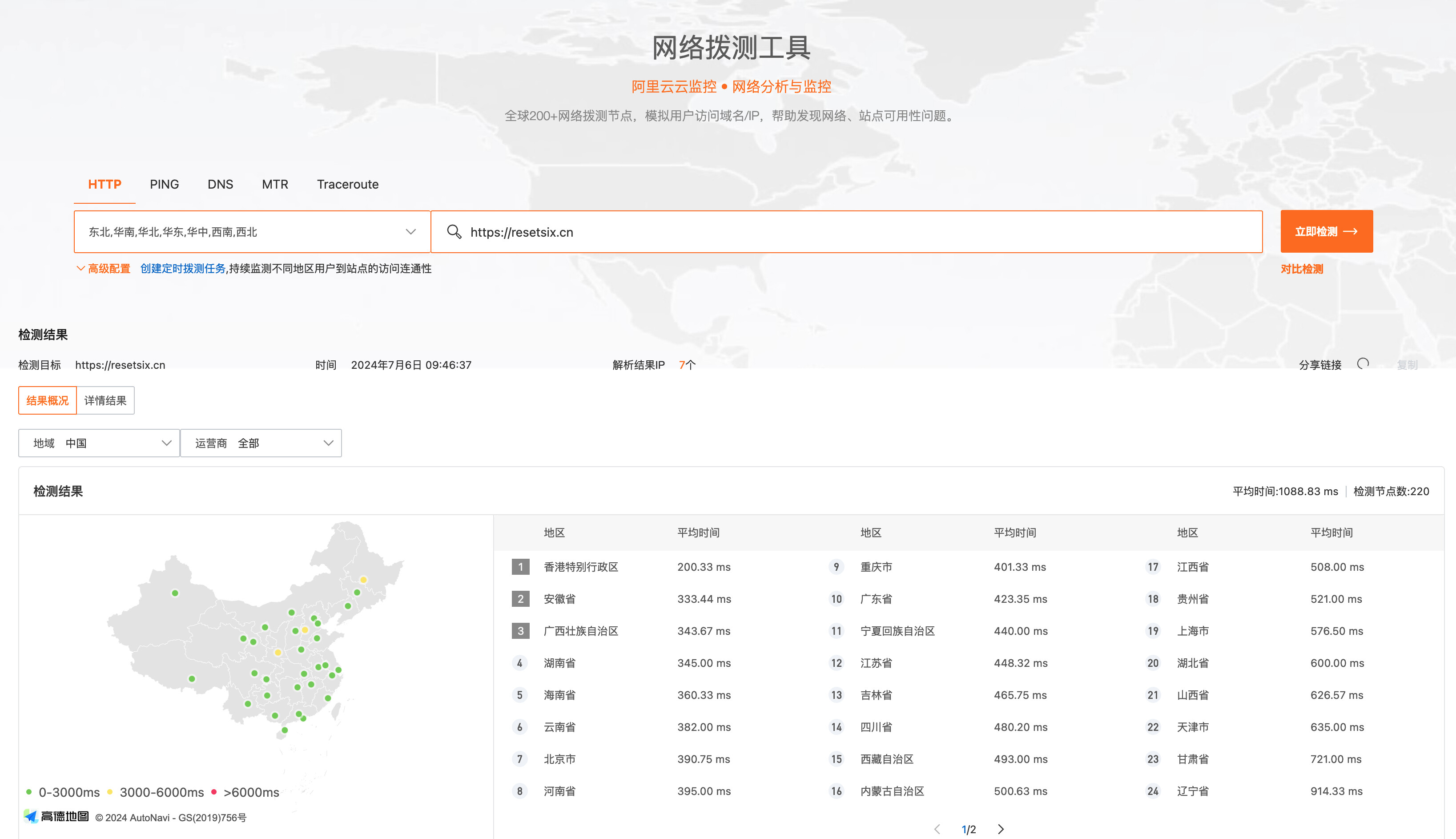Click the 广东省 row
The image size is (1456, 839).
tap(969, 599)
